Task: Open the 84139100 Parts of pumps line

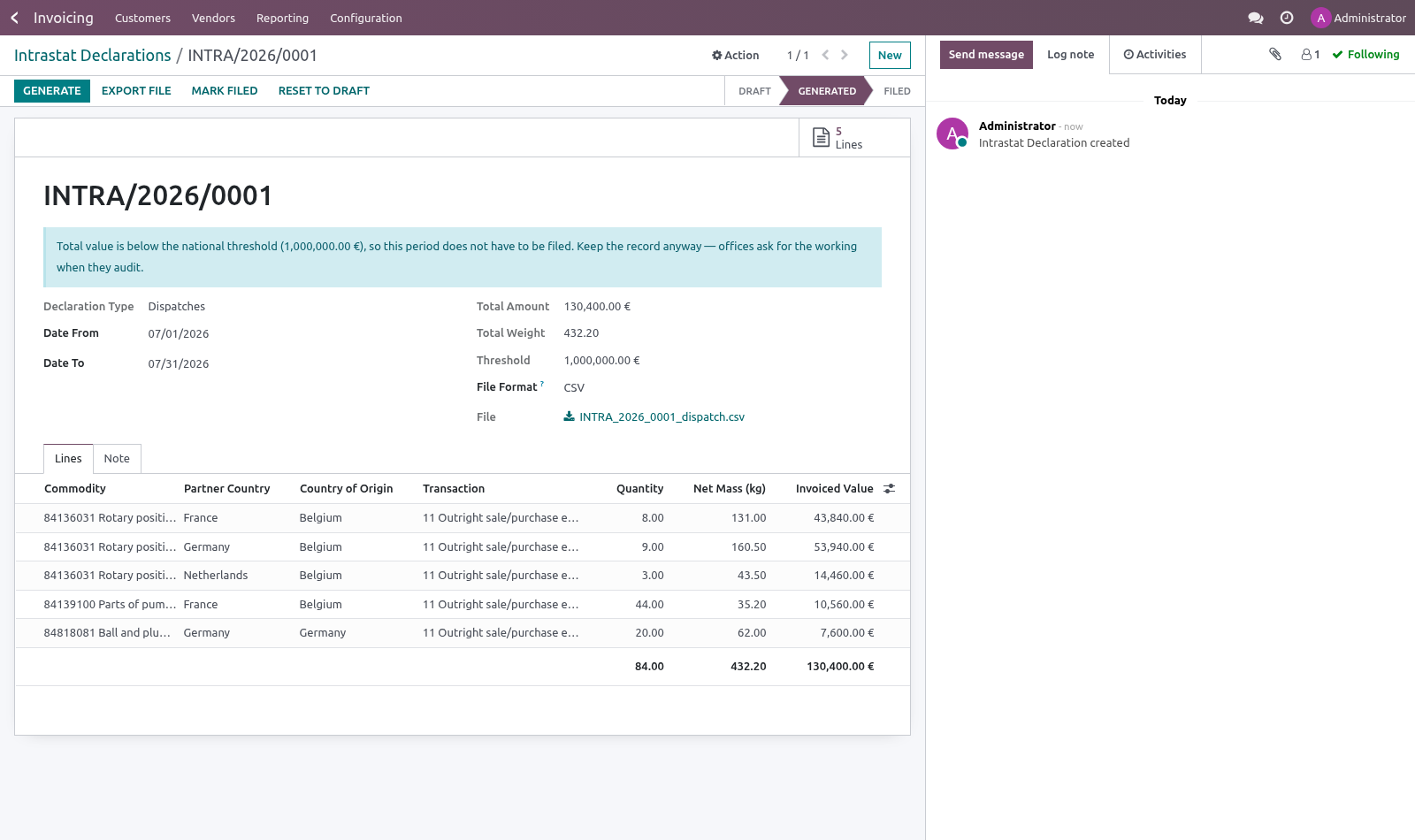Action: tap(463, 605)
